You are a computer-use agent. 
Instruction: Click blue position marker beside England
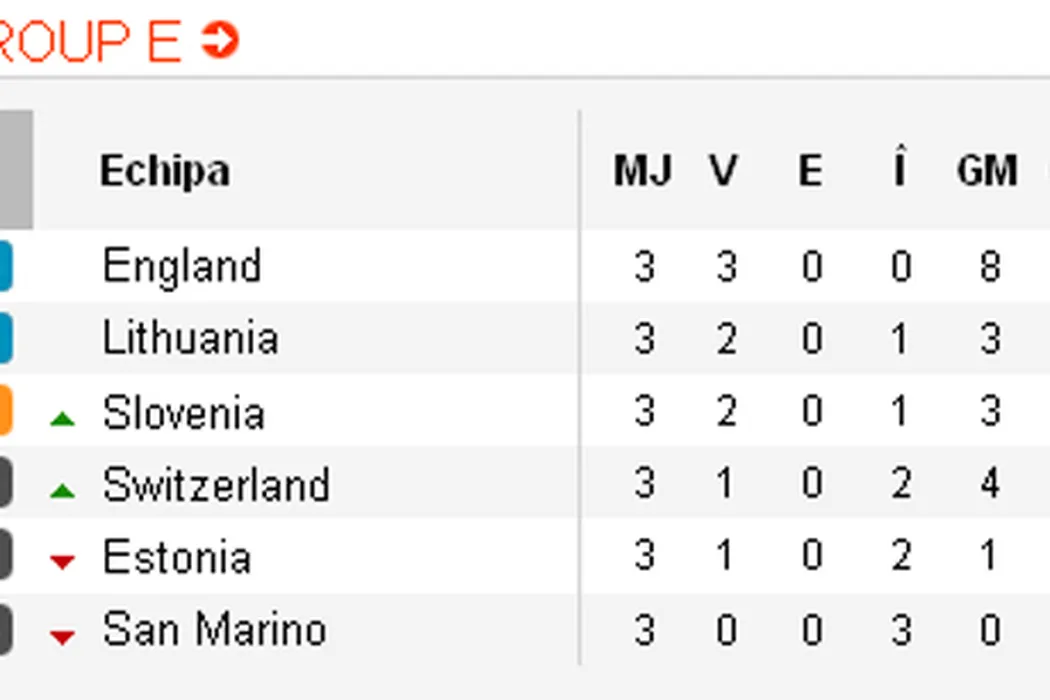click(5, 267)
